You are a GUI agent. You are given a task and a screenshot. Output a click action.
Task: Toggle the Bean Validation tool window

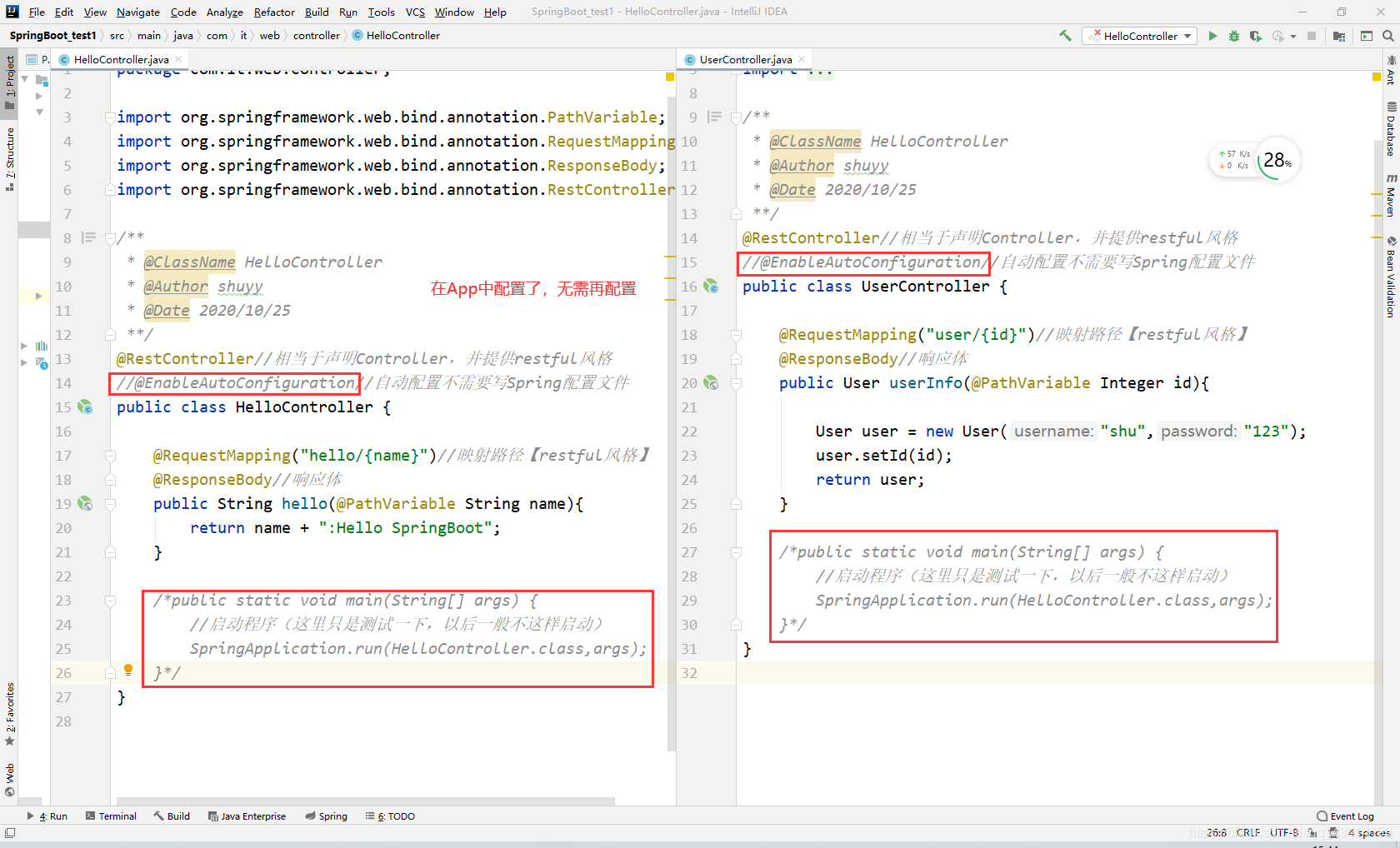[1391, 277]
